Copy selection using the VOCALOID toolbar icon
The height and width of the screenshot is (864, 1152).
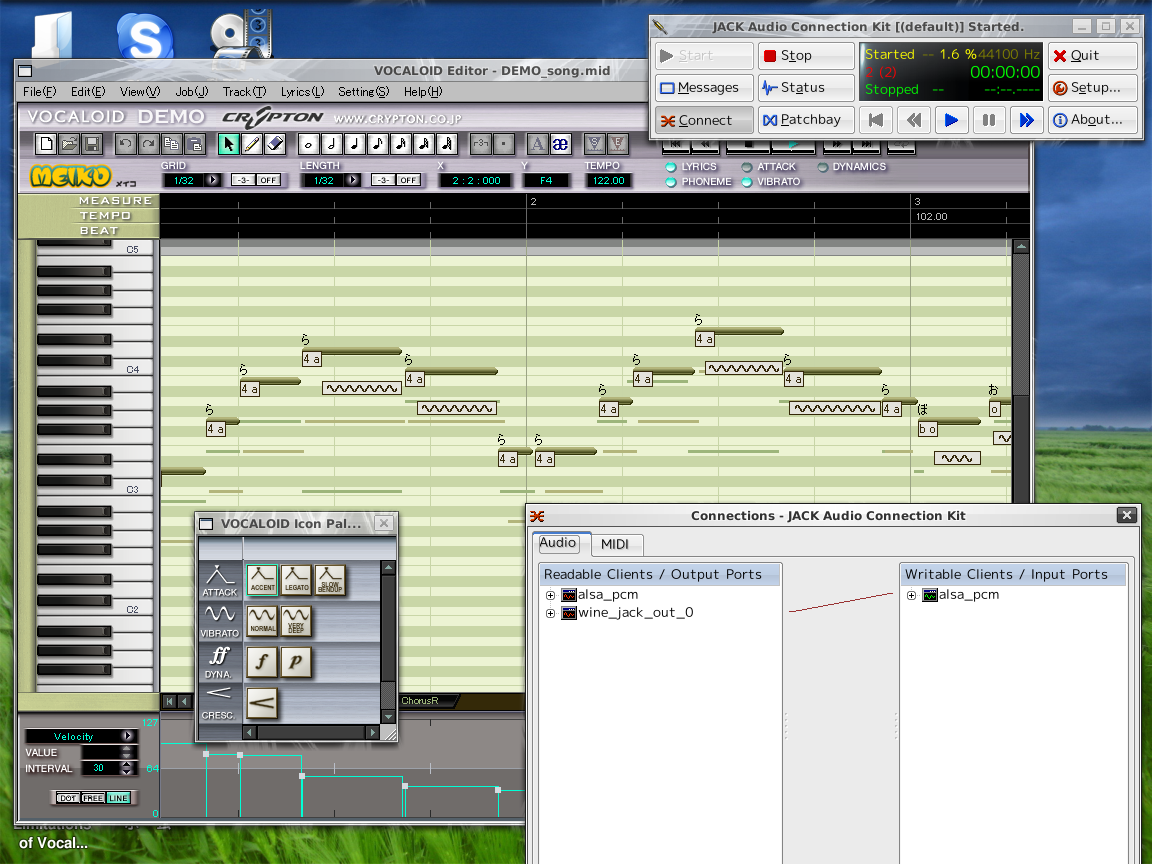[172, 143]
